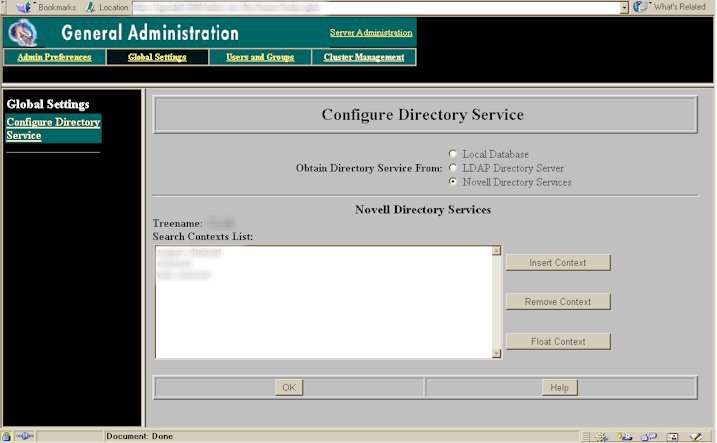This screenshot has width=717, height=443.
Task: Click the security lock status icon
Action: click(6, 436)
